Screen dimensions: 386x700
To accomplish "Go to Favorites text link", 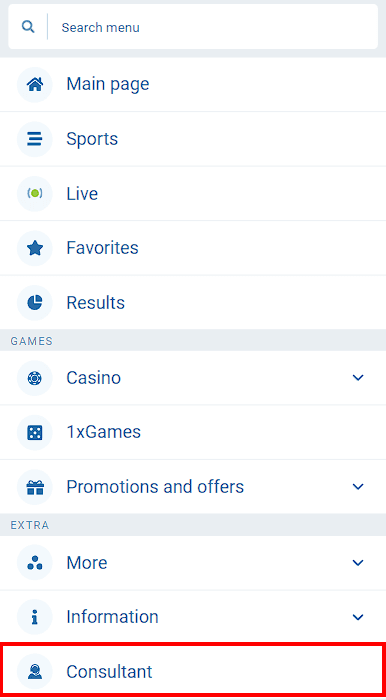I will (x=102, y=248).
